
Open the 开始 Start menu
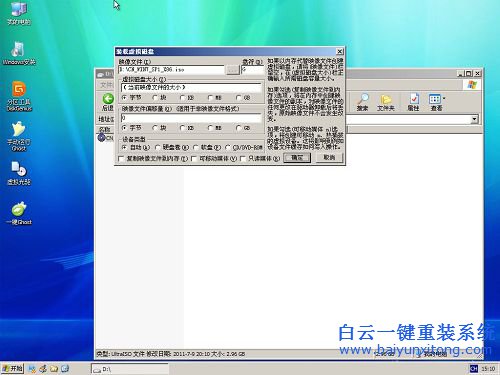click(12, 369)
